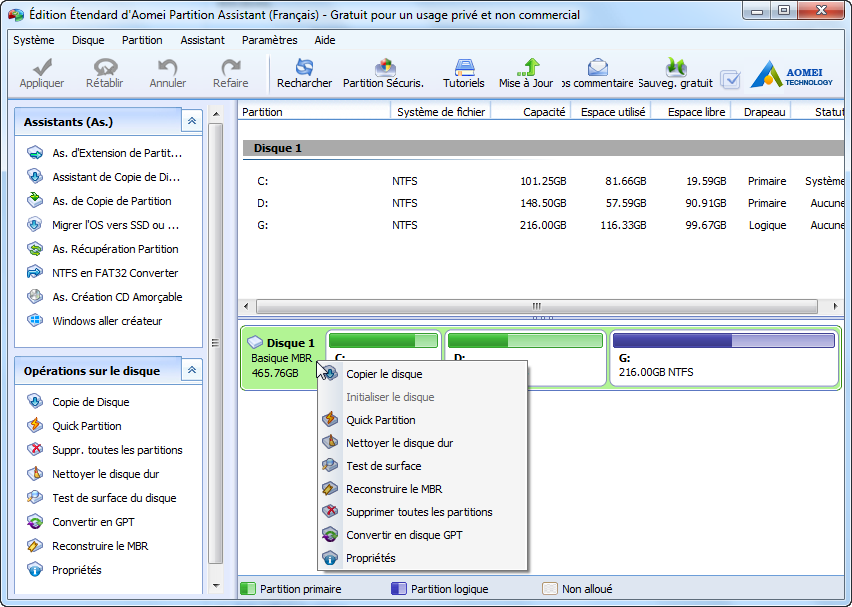The height and width of the screenshot is (607, 852).
Task: Choose Quick Partition in the context menu
Action: 423,420
